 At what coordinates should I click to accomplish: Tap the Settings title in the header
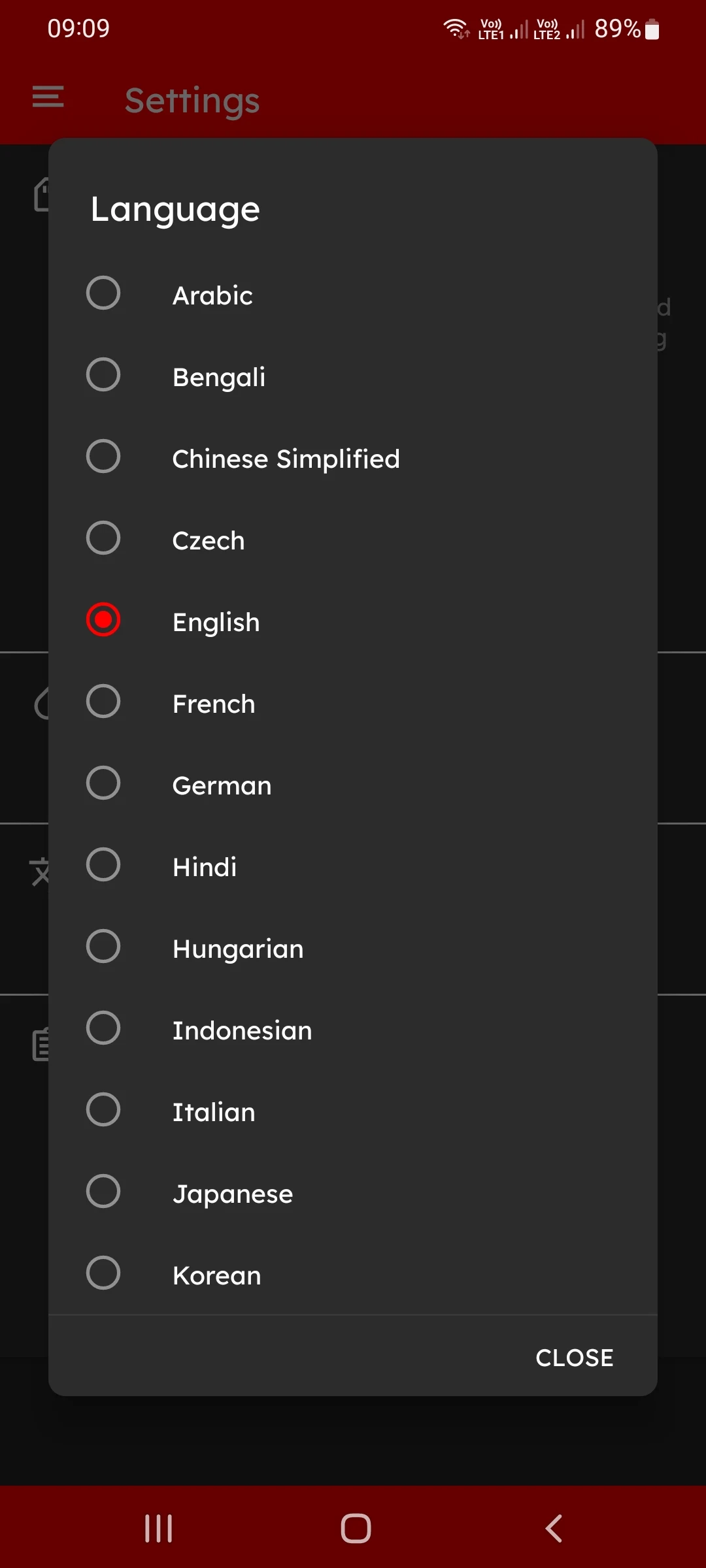192,101
